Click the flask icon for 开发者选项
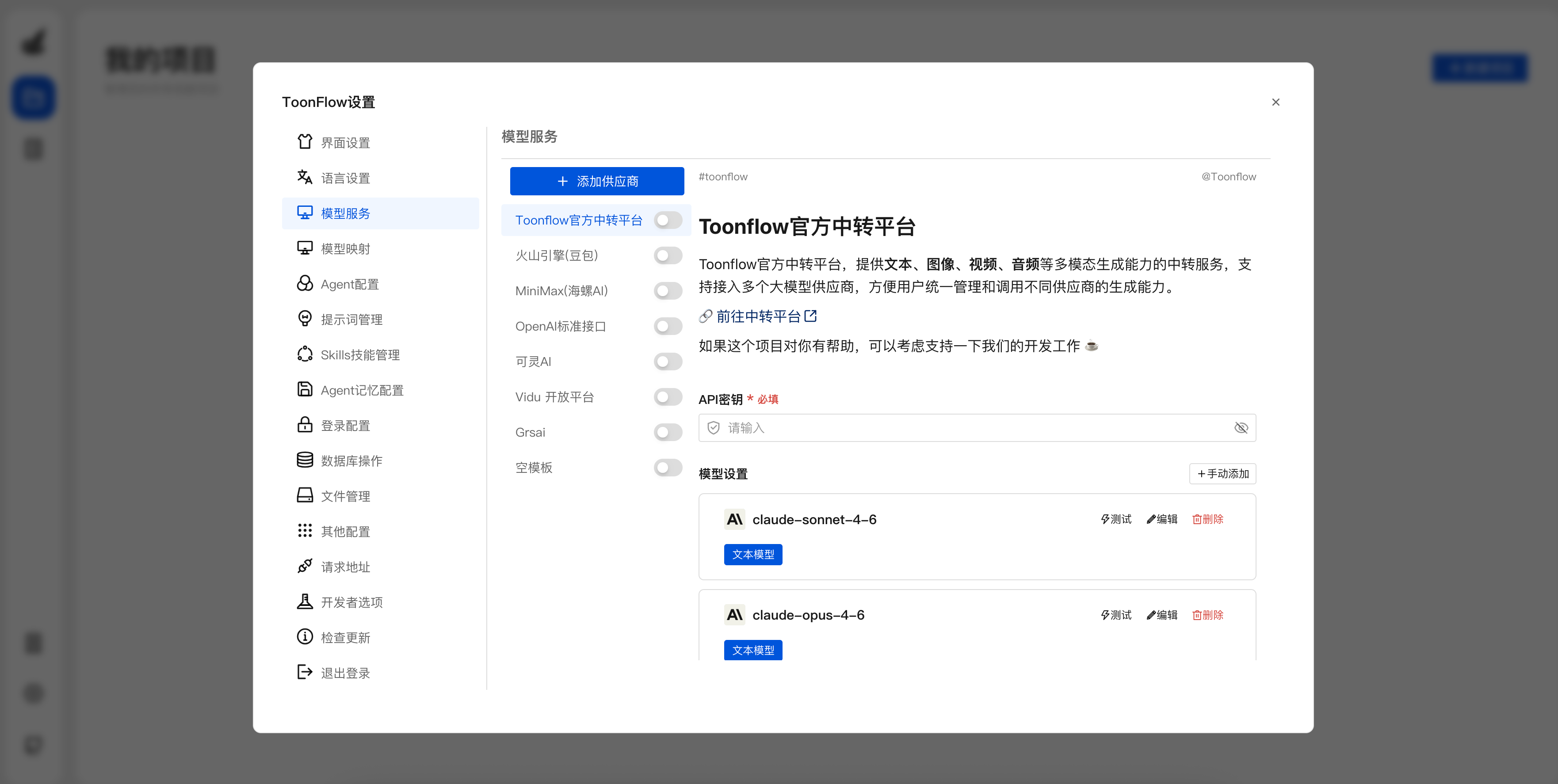 coord(305,601)
